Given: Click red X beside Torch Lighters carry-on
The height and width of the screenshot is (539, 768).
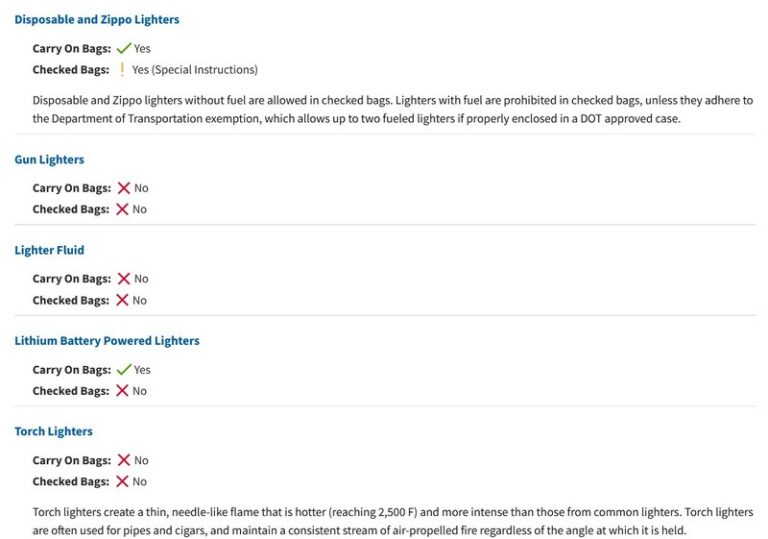Looking at the screenshot, I should pyautogui.click(x=123, y=460).
